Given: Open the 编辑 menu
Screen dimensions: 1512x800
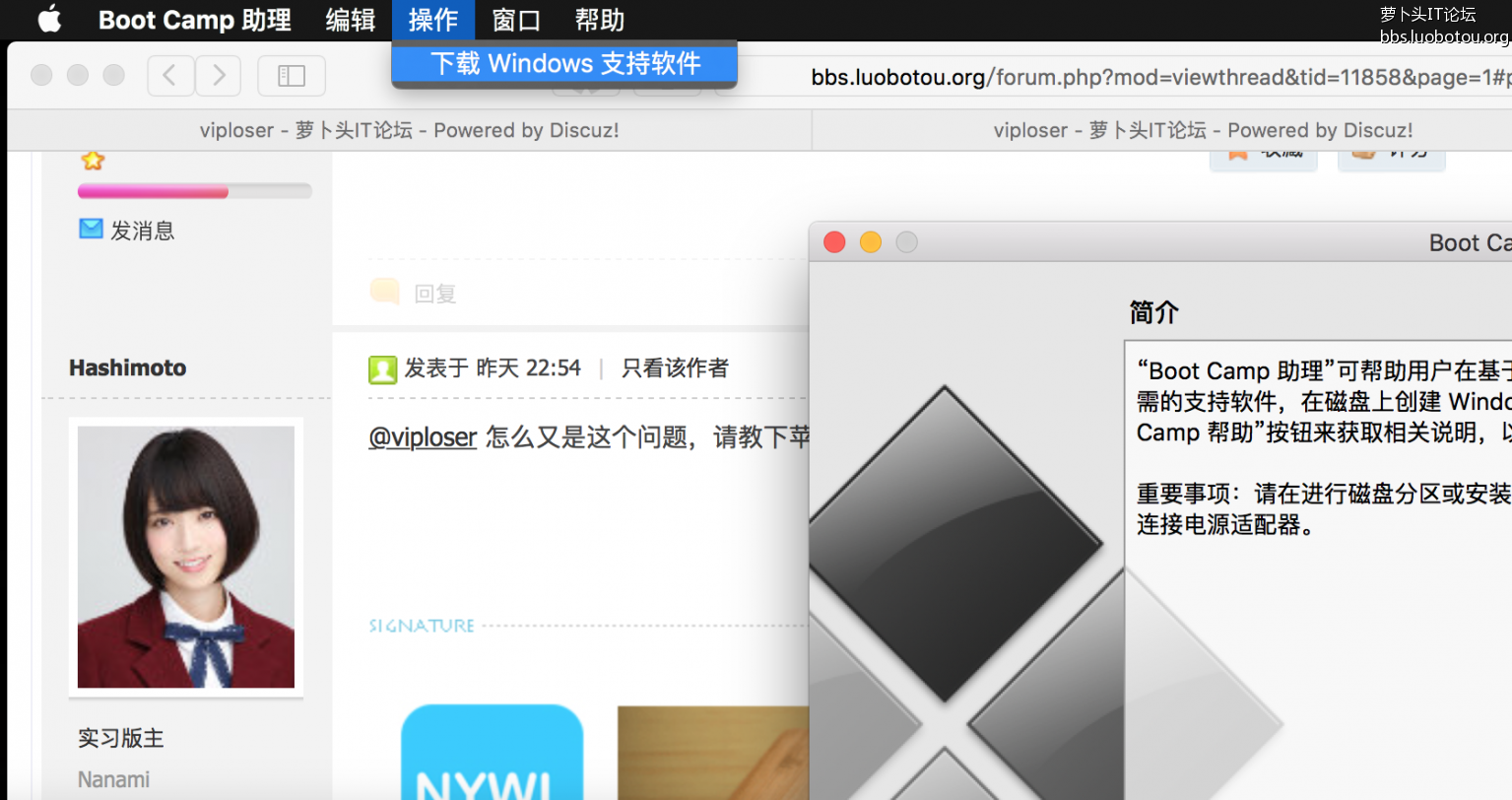Looking at the screenshot, I should point(351,20).
